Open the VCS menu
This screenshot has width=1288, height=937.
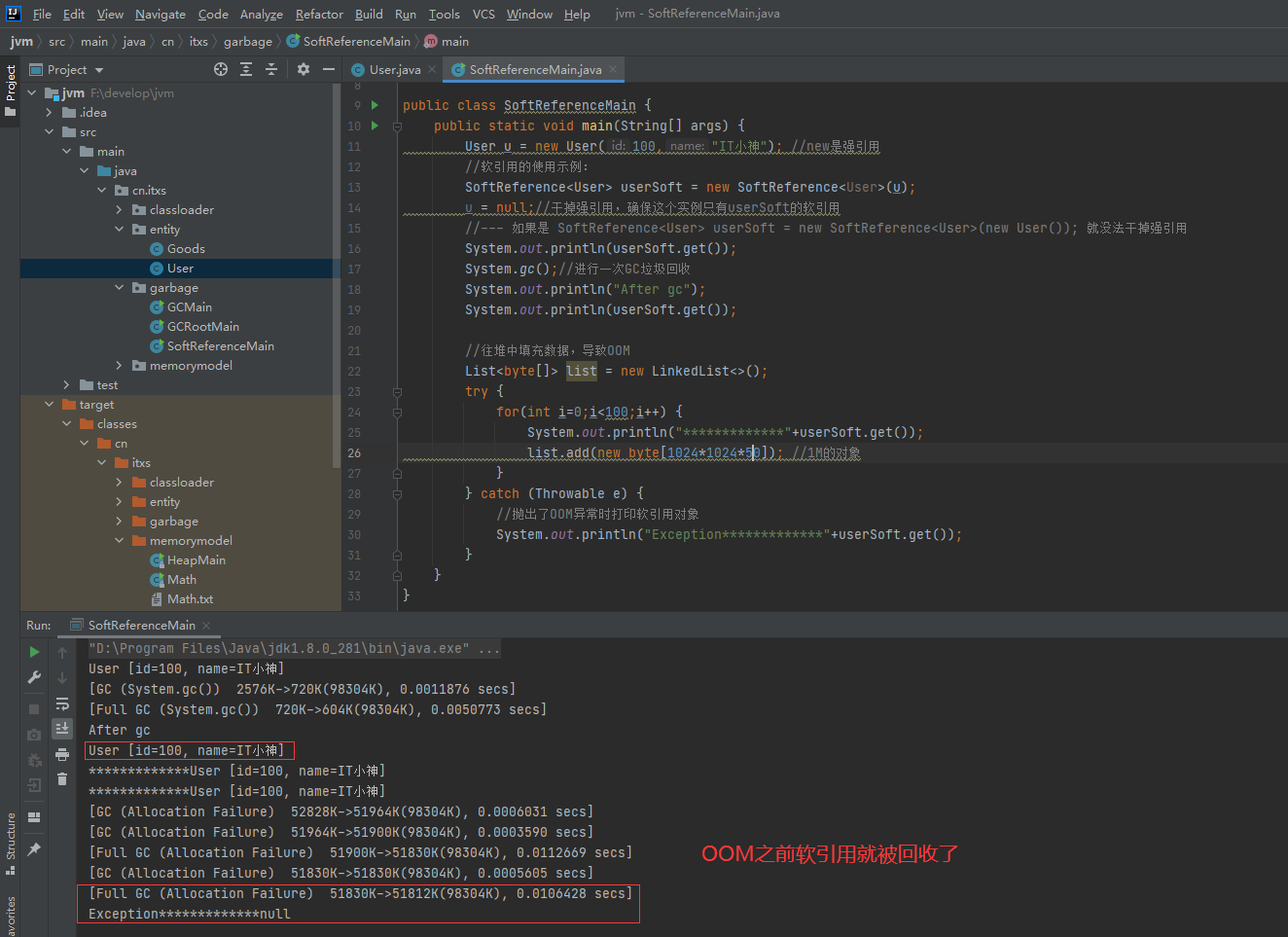point(483,14)
